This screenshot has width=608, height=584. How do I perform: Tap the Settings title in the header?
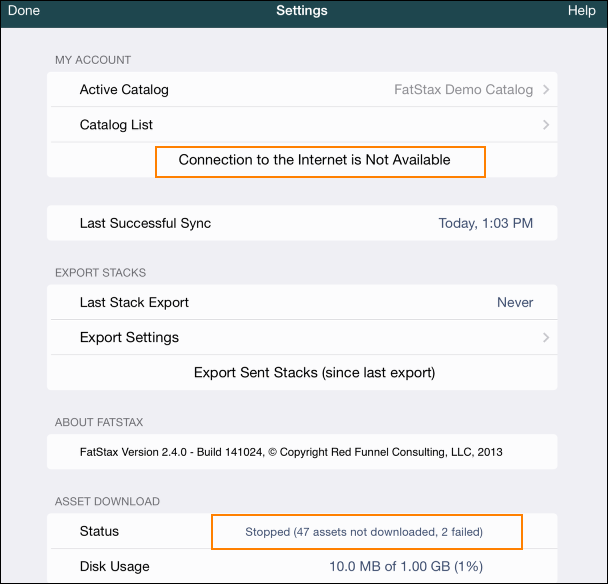coord(302,10)
